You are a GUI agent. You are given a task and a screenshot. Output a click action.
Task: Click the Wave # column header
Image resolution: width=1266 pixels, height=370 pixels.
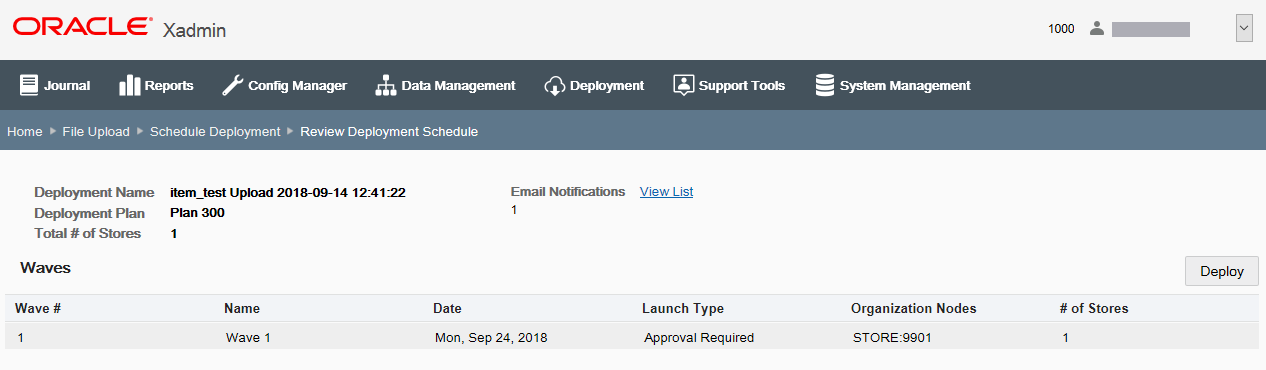(38, 308)
